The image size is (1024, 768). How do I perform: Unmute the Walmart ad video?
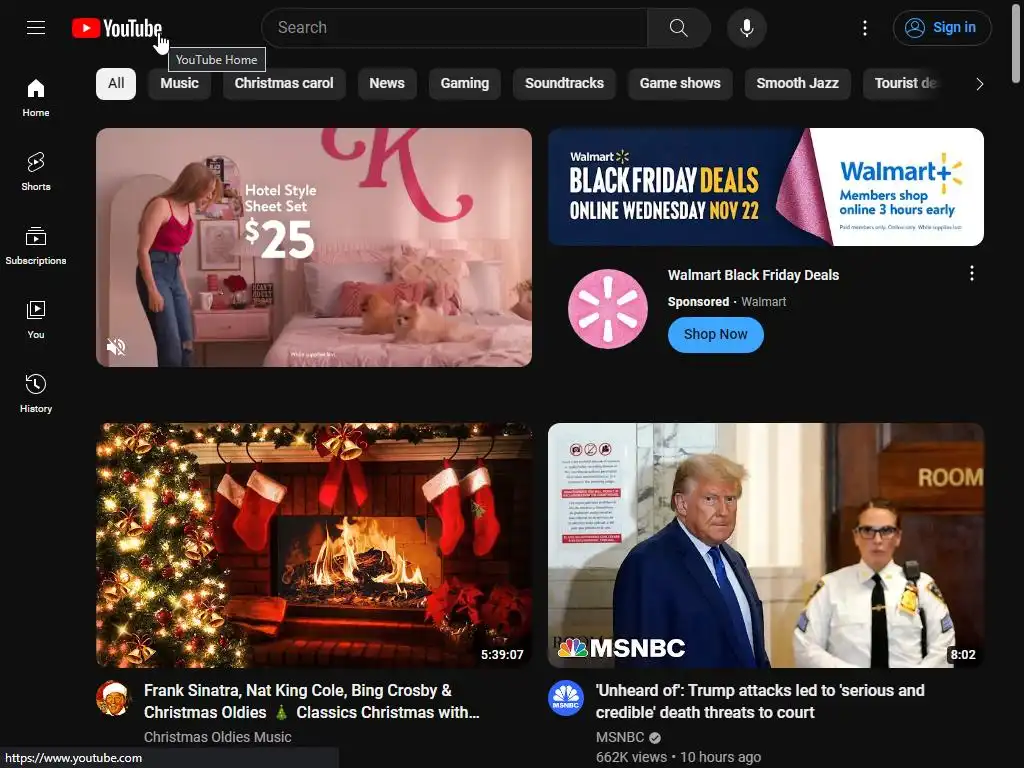point(116,347)
